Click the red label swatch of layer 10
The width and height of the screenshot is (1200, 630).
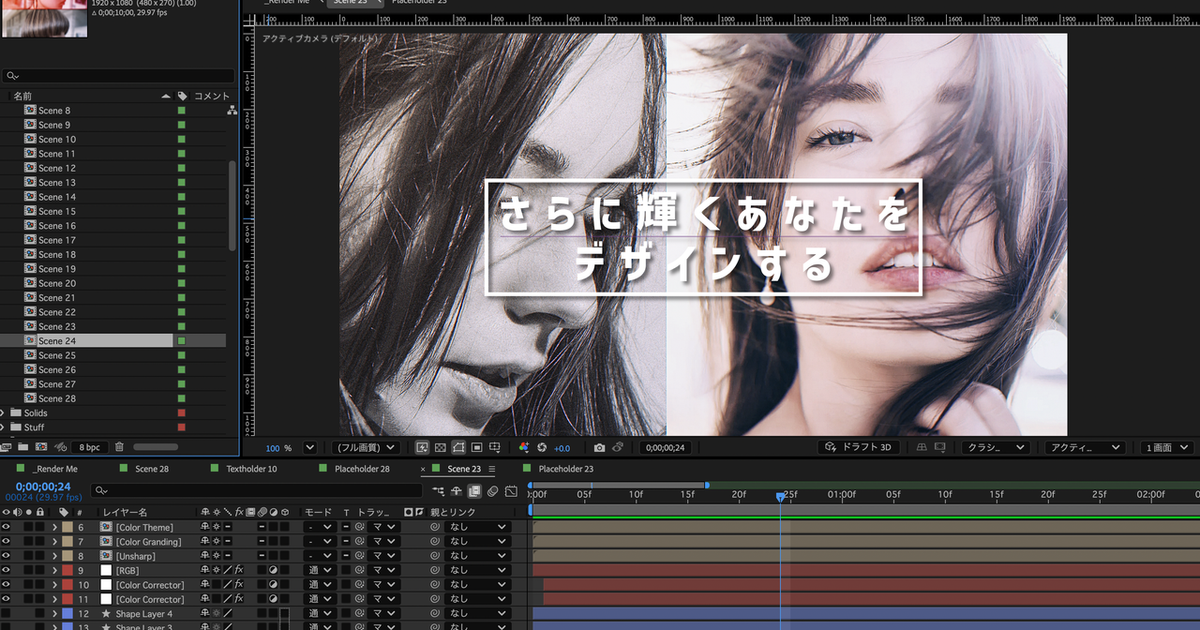point(67,585)
